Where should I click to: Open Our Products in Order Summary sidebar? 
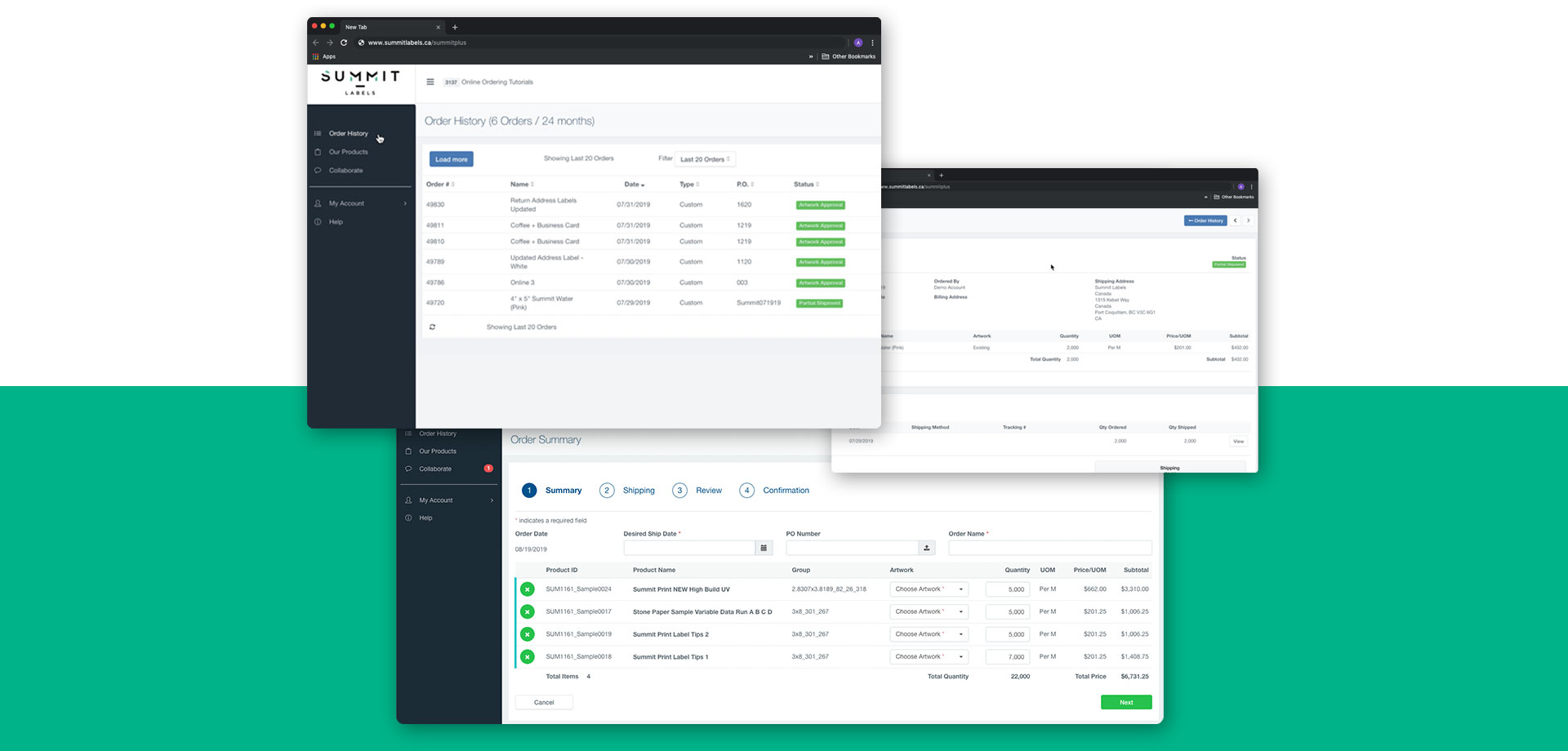pyautogui.click(x=438, y=451)
